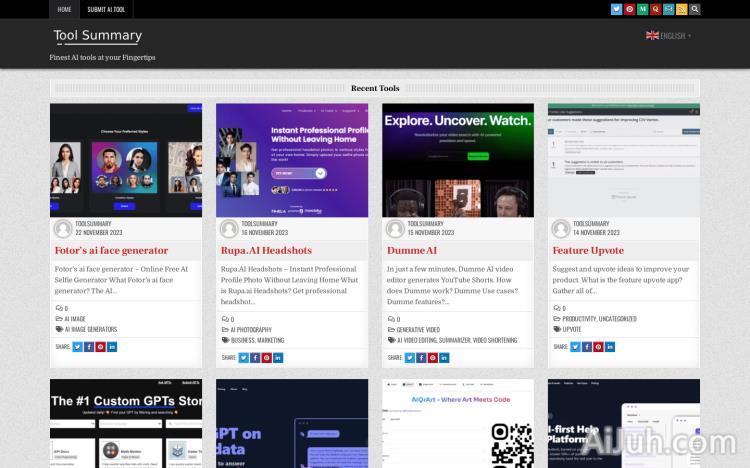Share Rupa.AI Headshots post on LinkedIn
Screen dimensions: 750x468
[x=279, y=357]
